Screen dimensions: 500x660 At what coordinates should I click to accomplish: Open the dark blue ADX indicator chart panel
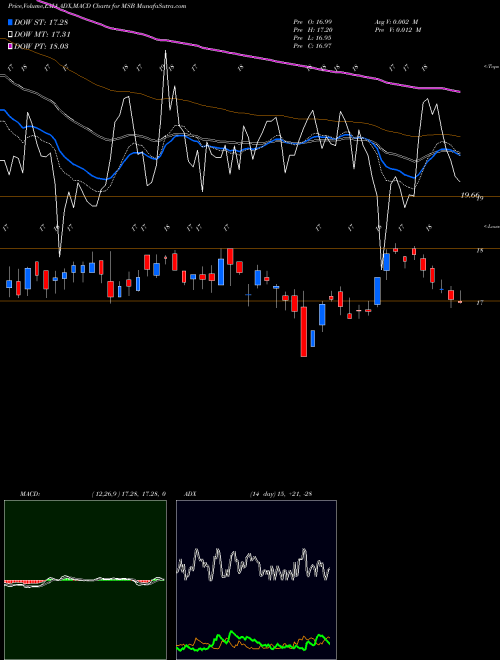click(256, 580)
